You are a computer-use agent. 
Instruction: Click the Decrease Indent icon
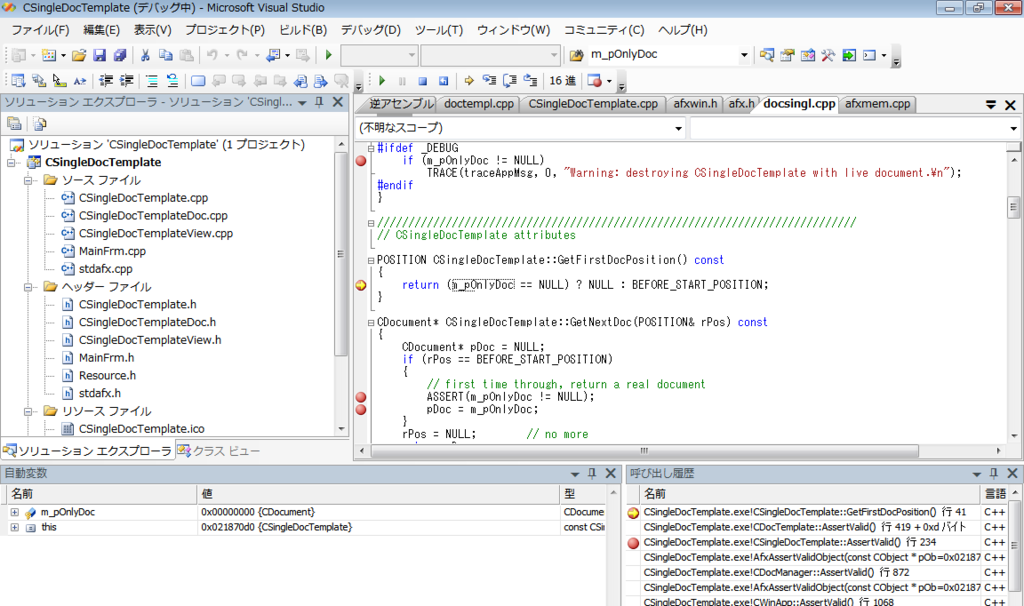coord(106,81)
